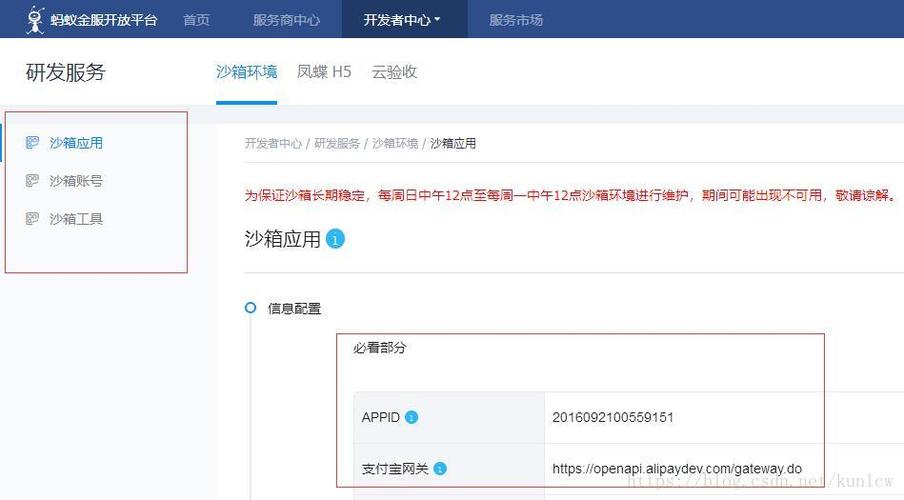Switch to the 凤蝶 H5 tab
904x500 pixels.
click(x=324, y=72)
